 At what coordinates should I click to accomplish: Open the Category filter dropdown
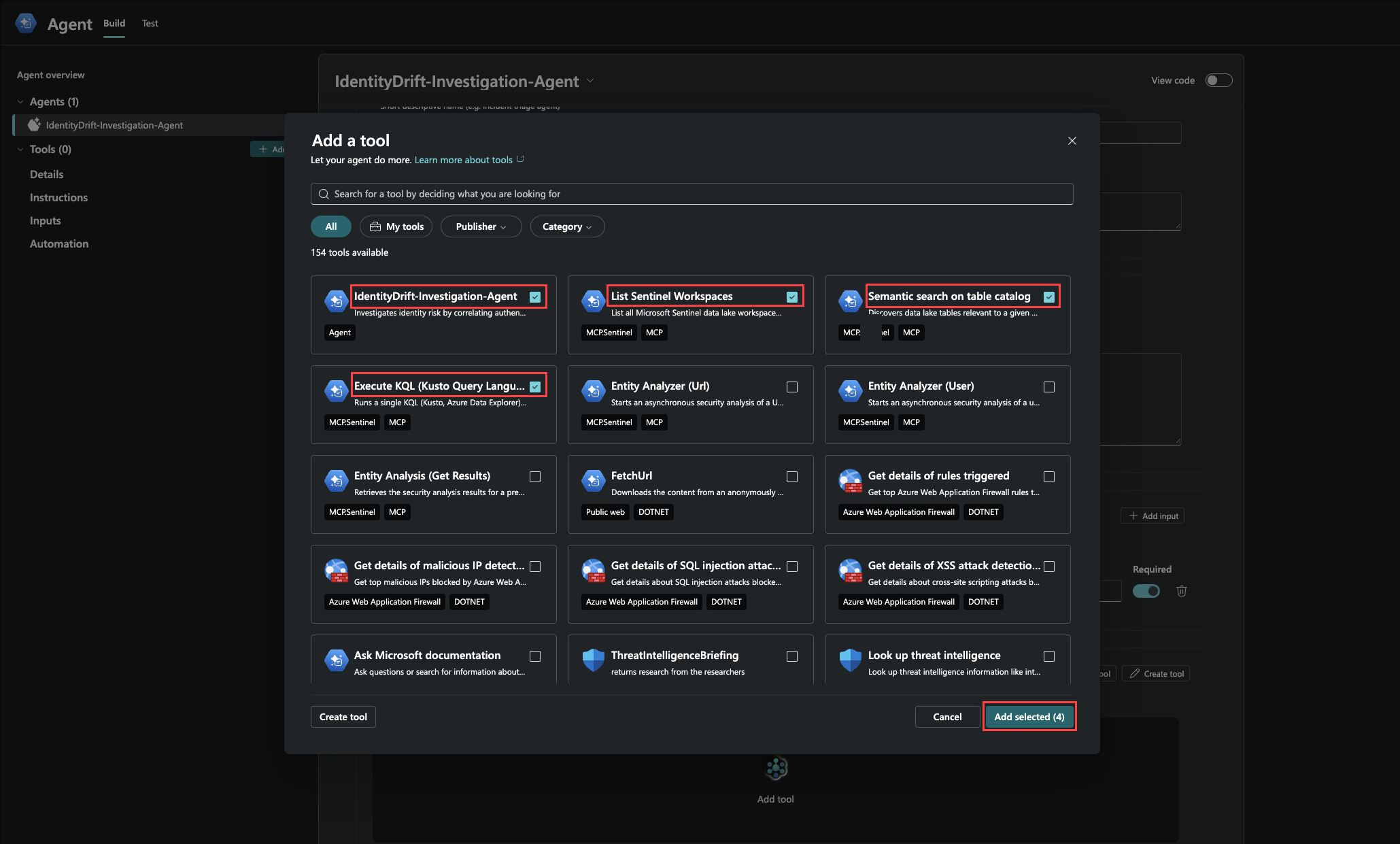click(x=567, y=226)
